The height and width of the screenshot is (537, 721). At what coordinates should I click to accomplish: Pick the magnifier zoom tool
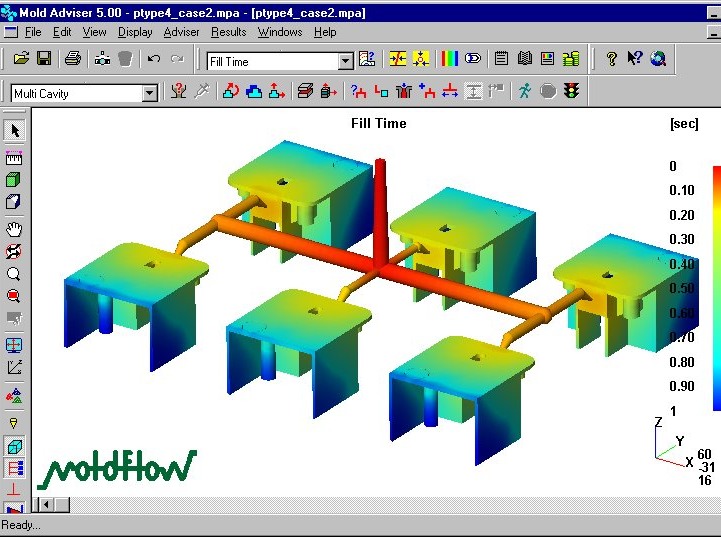14,274
